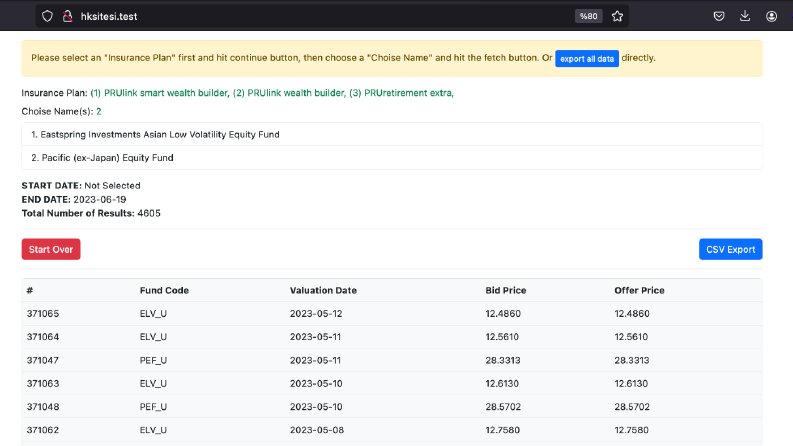Click row number 371064
The width and height of the screenshot is (793, 446).
tap(43, 337)
